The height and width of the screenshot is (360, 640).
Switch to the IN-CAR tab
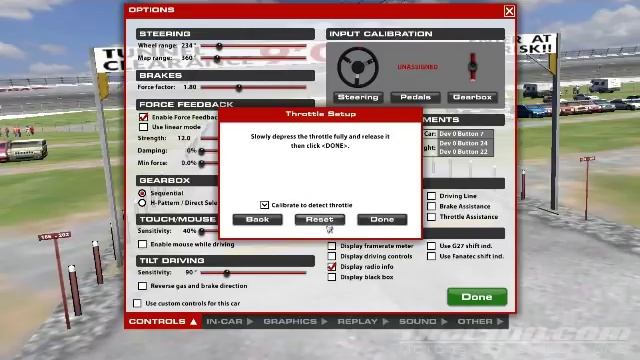tap(230, 322)
